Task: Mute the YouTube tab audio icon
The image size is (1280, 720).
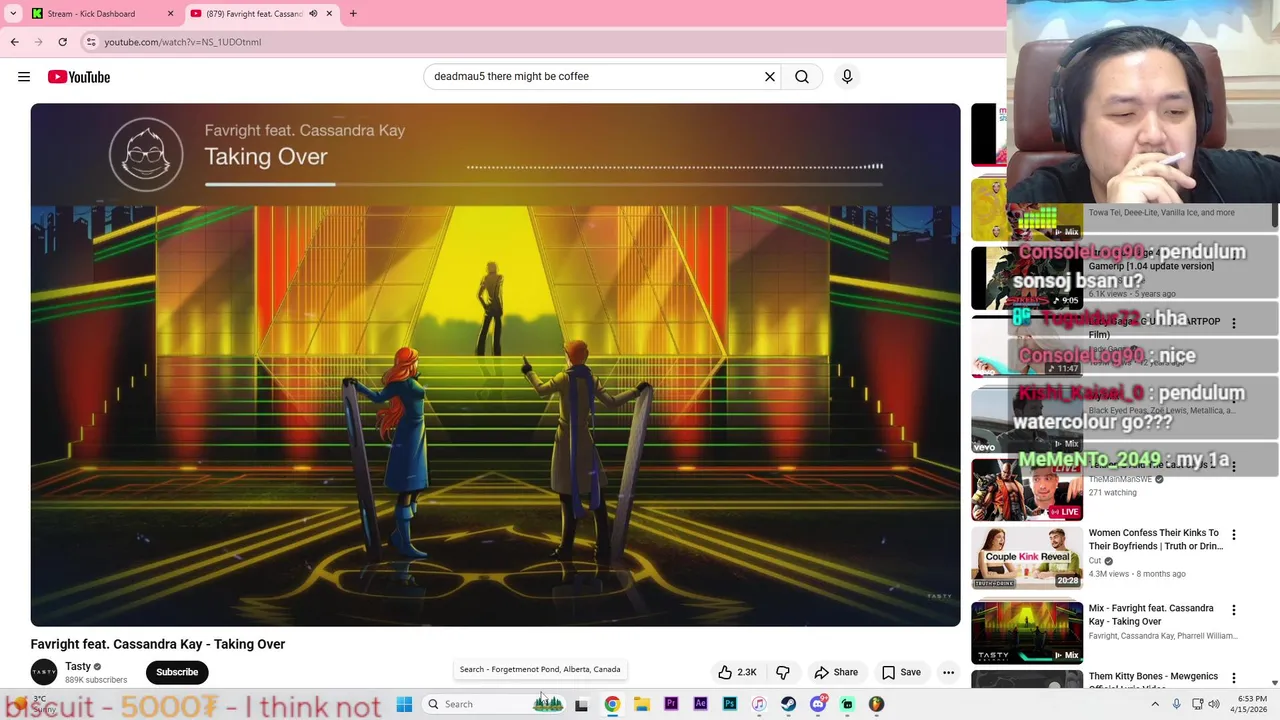Action: [313, 14]
